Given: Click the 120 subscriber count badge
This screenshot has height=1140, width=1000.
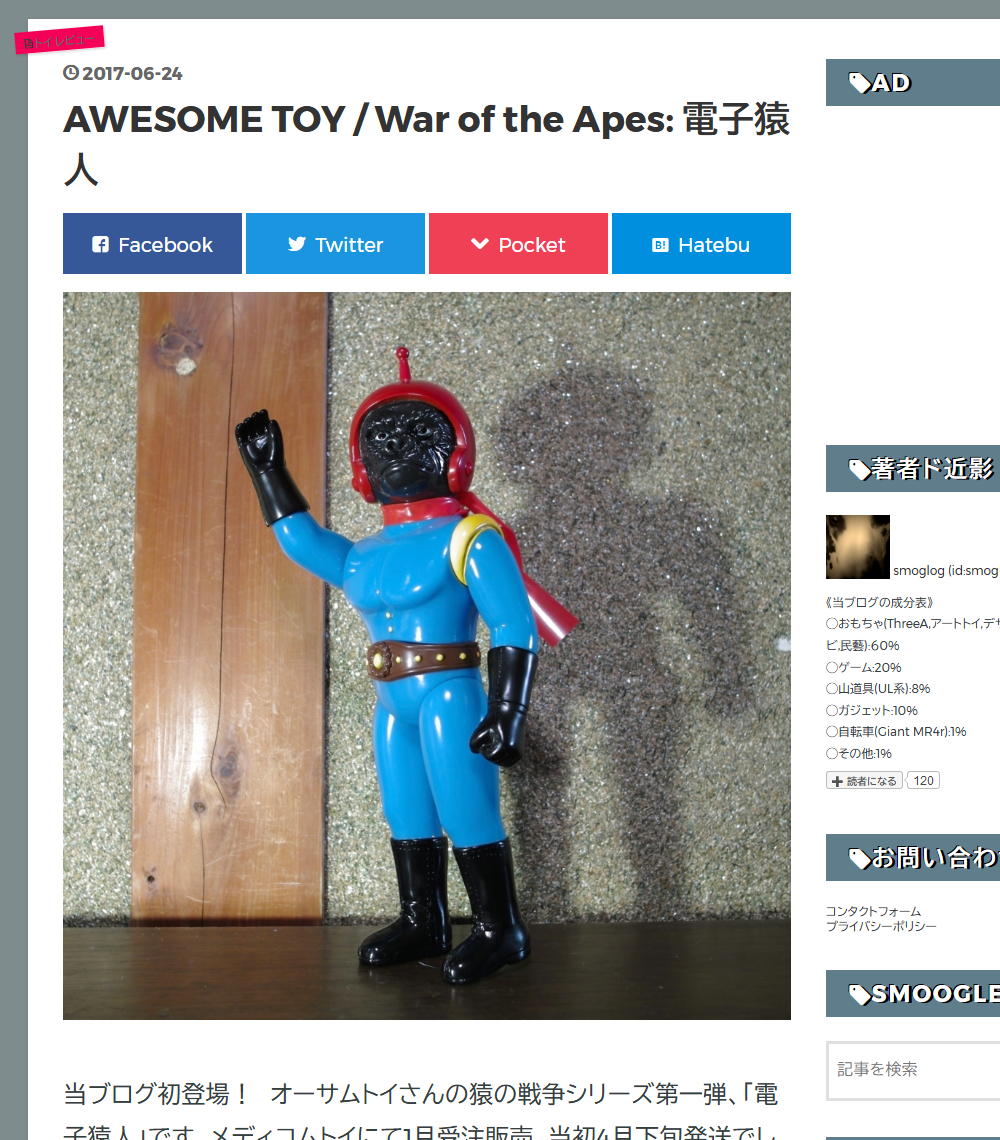Looking at the screenshot, I should point(924,781).
